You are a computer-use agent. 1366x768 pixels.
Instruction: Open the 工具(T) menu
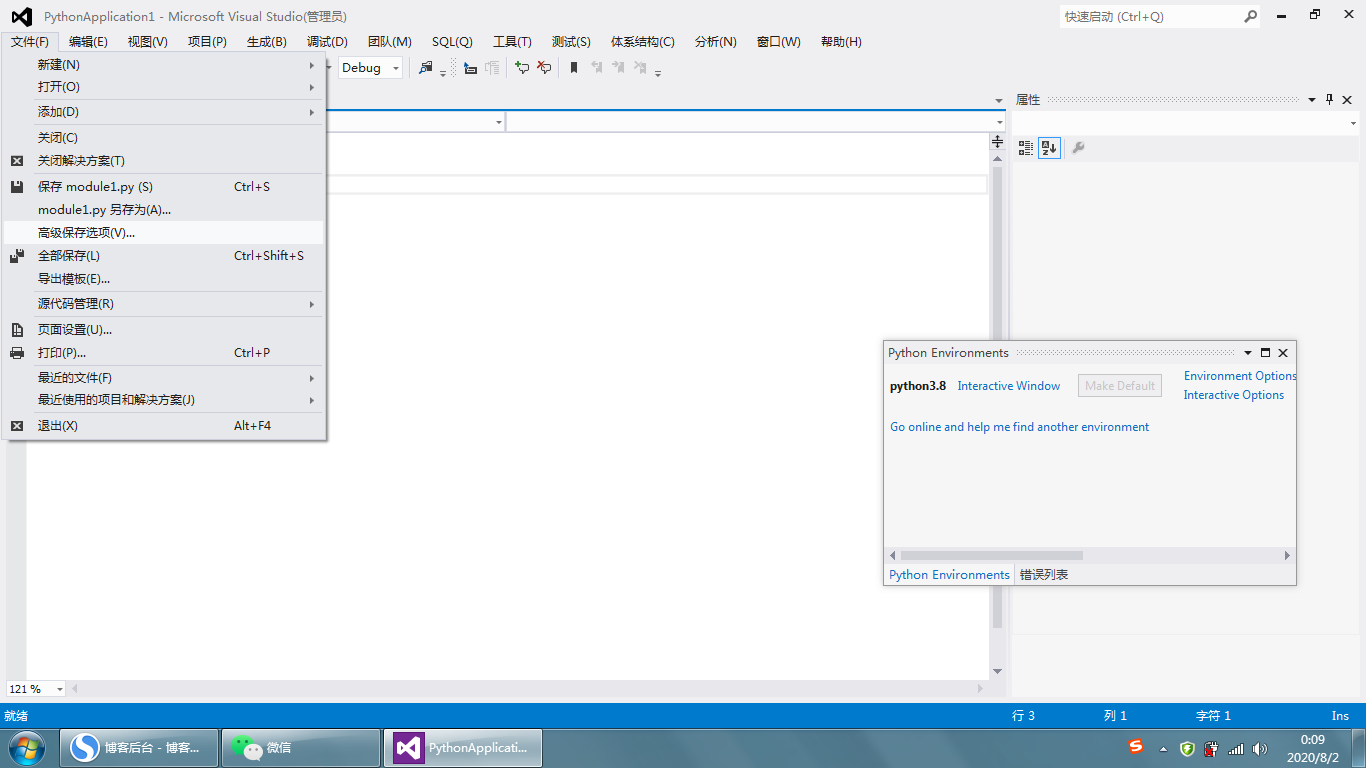click(x=512, y=41)
